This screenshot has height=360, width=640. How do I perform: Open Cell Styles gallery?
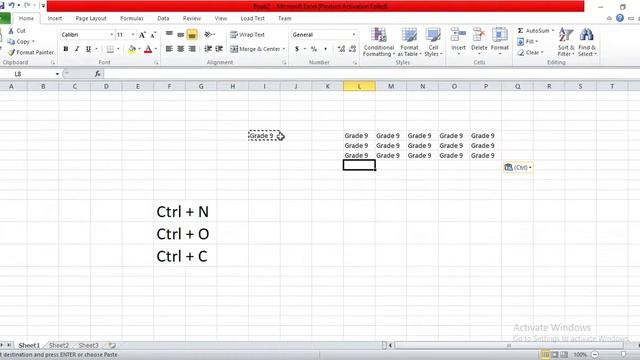point(433,42)
